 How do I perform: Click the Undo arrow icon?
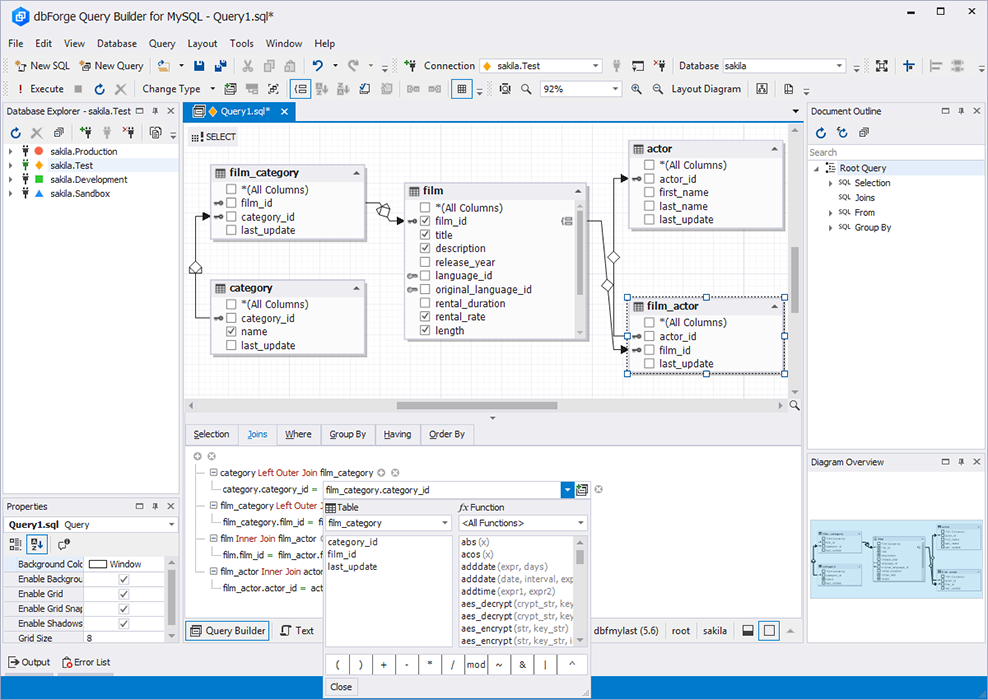coord(316,65)
